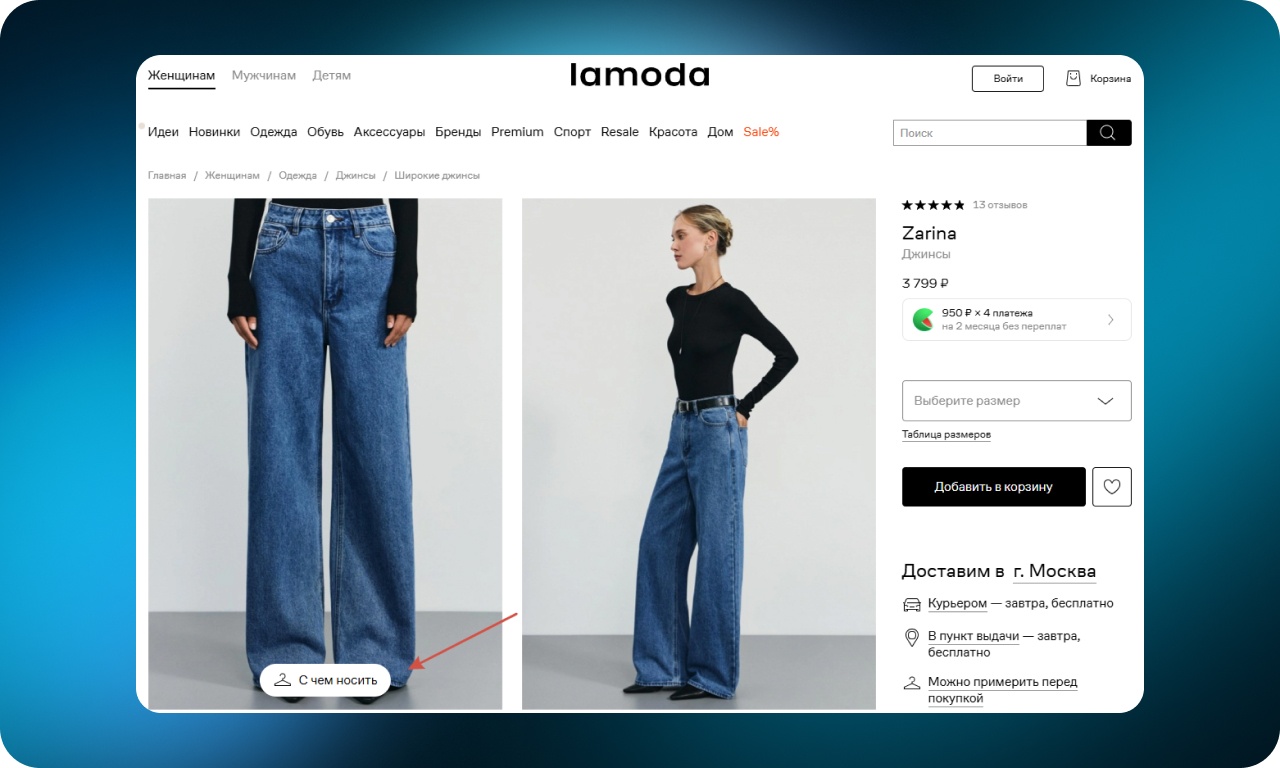Click the hanger icon in С чем носить
This screenshot has height=768, width=1280.
click(282, 680)
